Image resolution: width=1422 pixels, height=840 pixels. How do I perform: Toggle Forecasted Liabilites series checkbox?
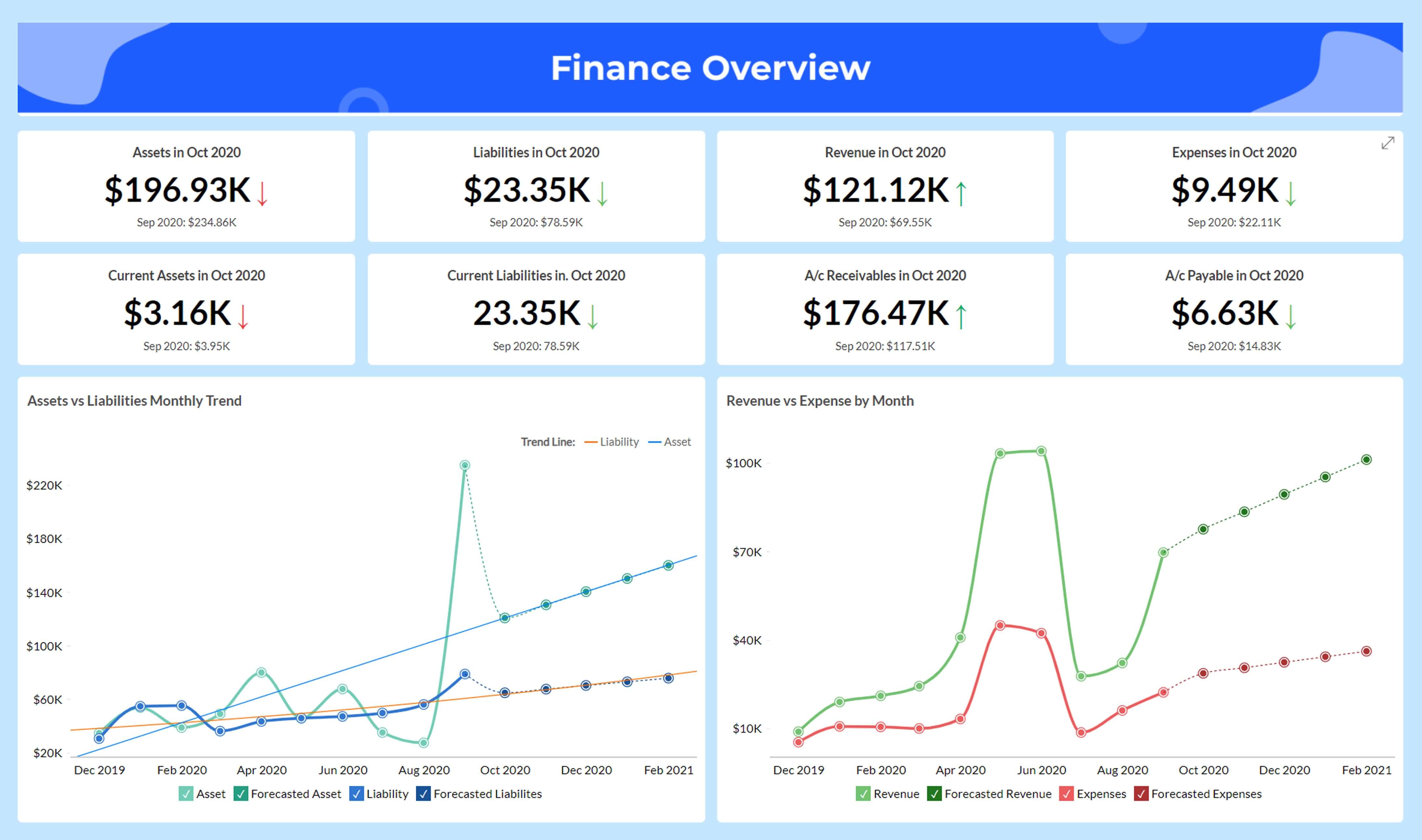[423, 794]
